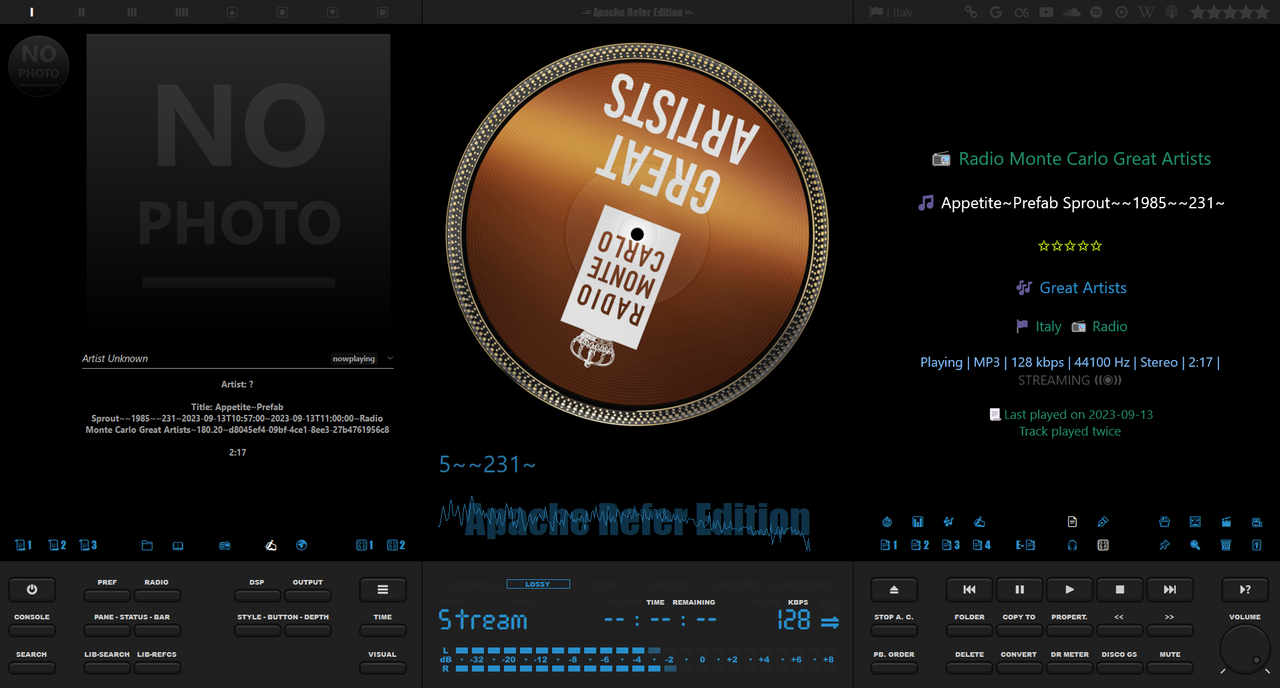
Task: Click the clapperboard icon in right toolbar
Action: pyautogui.click(x=1226, y=522)
